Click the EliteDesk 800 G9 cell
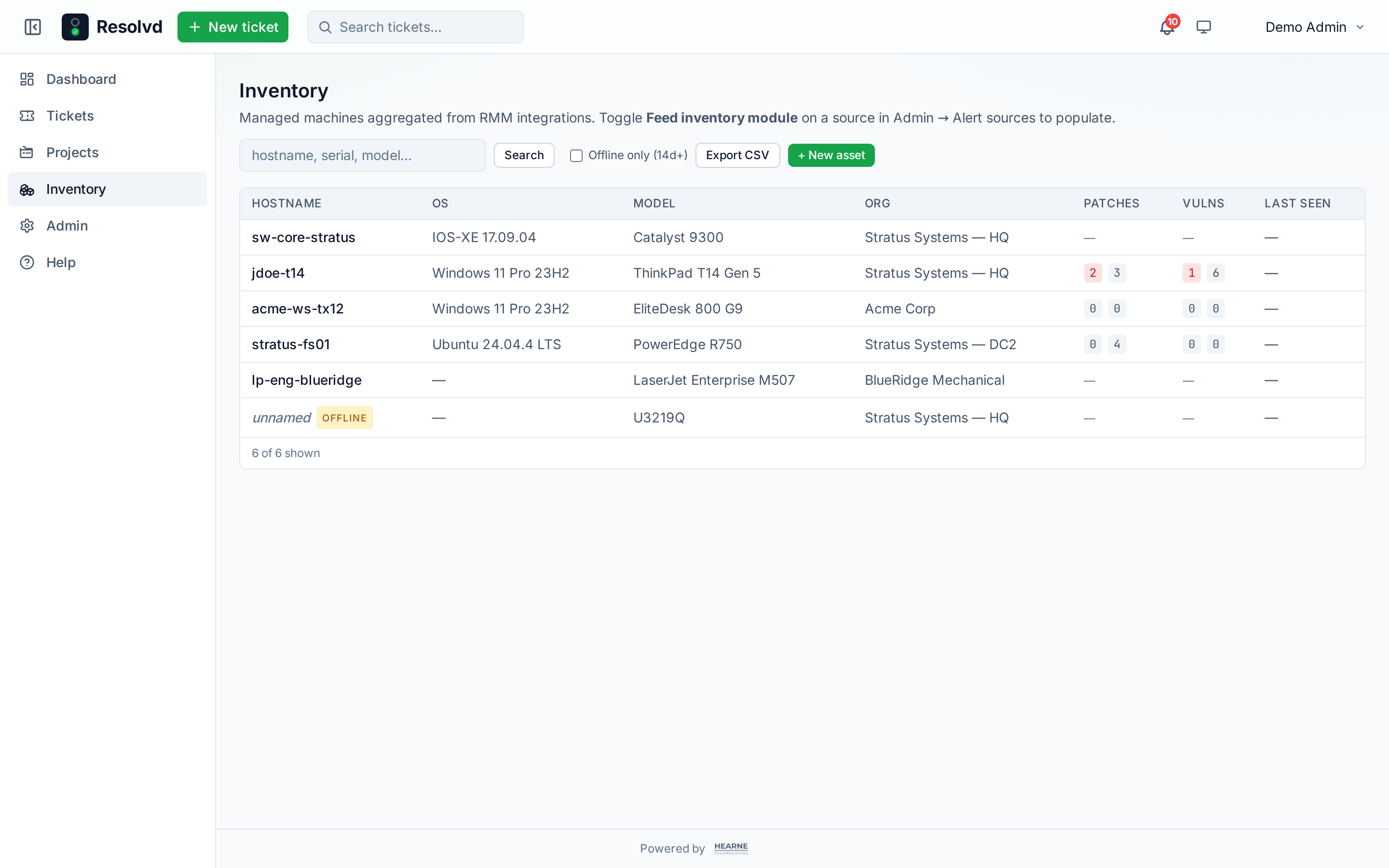 pos(688,309)
